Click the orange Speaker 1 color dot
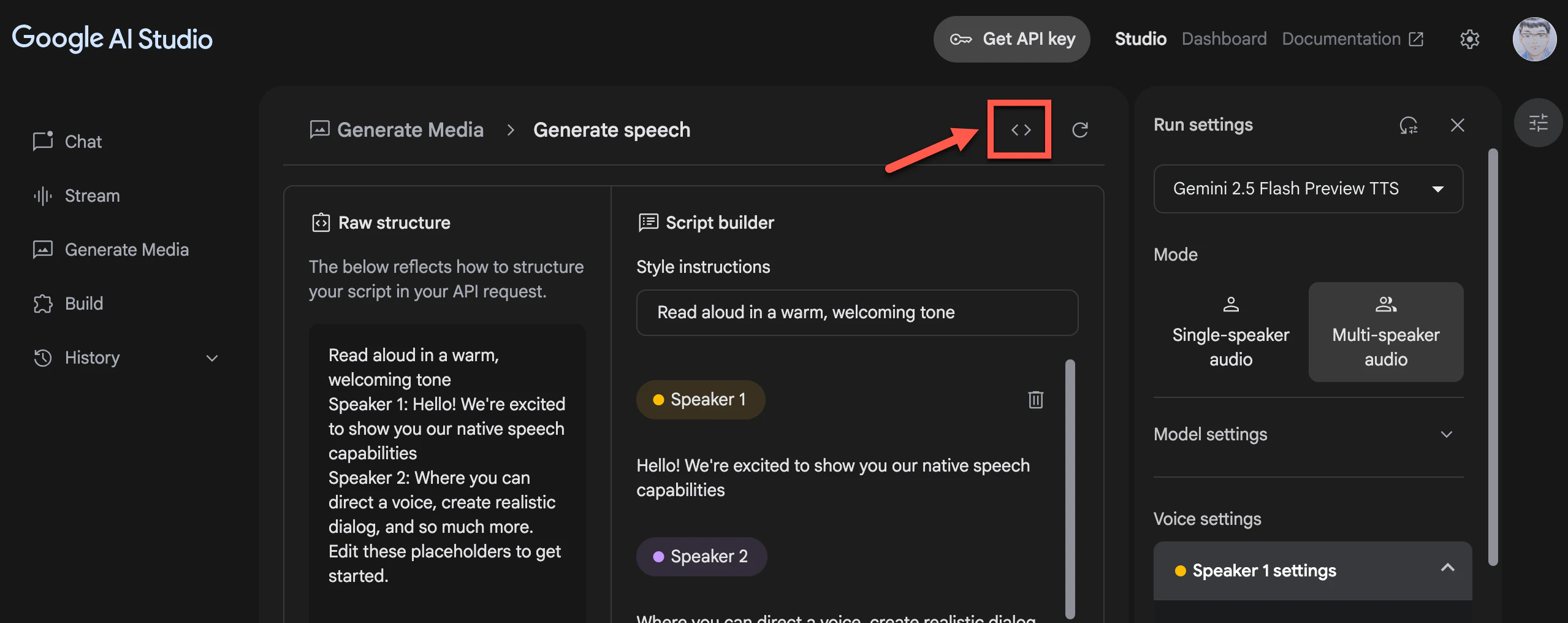 [658, 400]
